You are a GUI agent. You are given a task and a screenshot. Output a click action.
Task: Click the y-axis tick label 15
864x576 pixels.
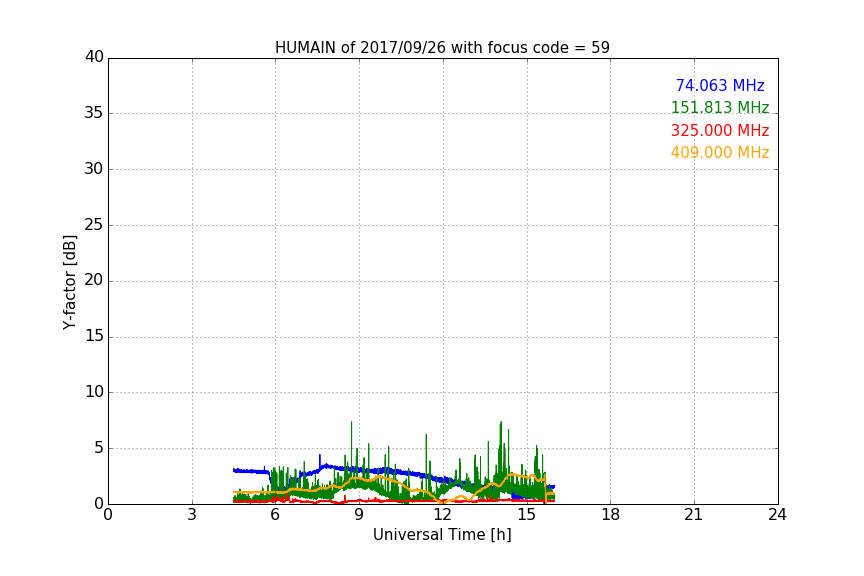coord(94,336)
